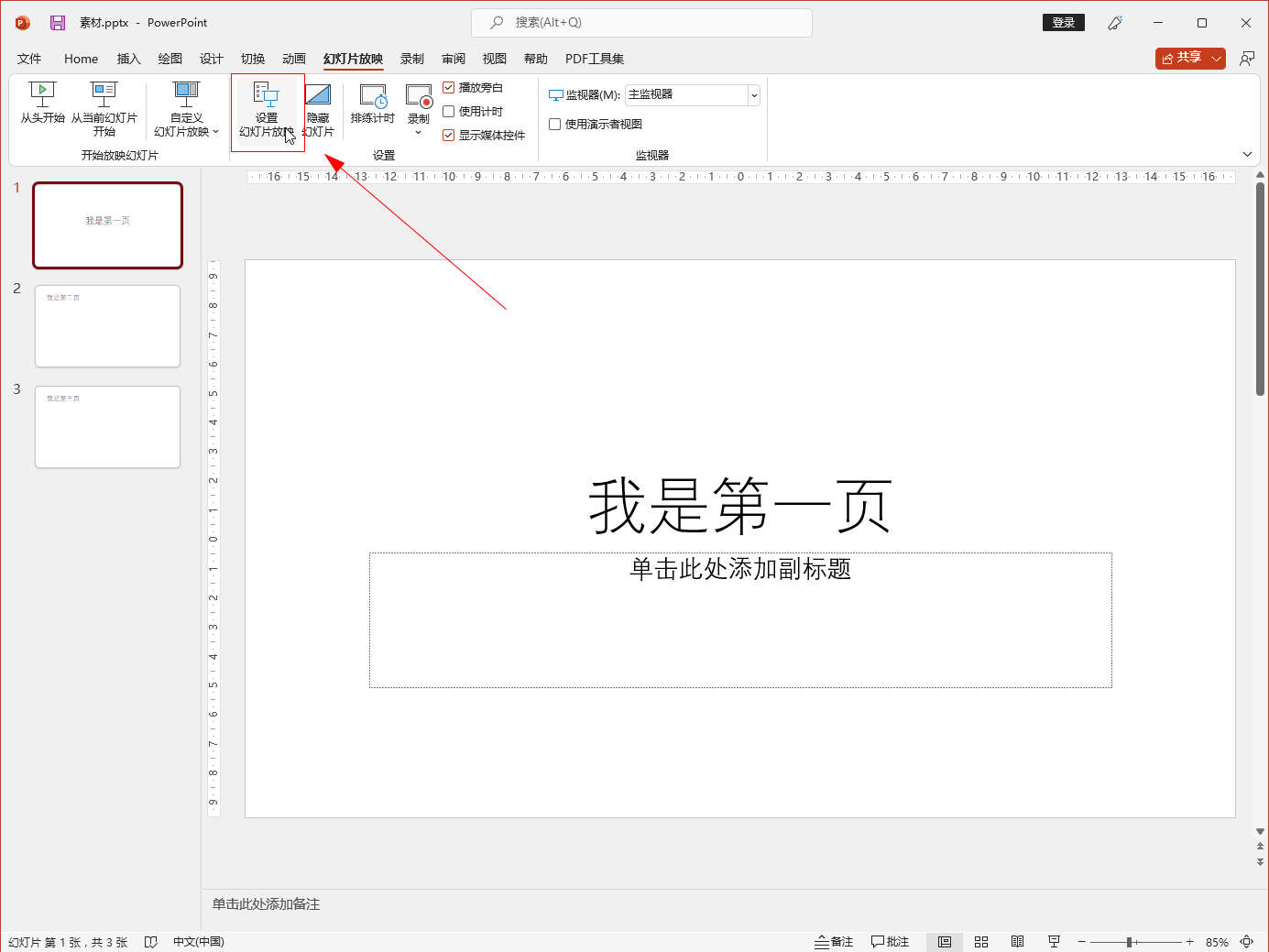Start slideshow From Beginning (从头开始)
Image resolution: width=1269 pixels, height=952 pixels.
(42, 103)
